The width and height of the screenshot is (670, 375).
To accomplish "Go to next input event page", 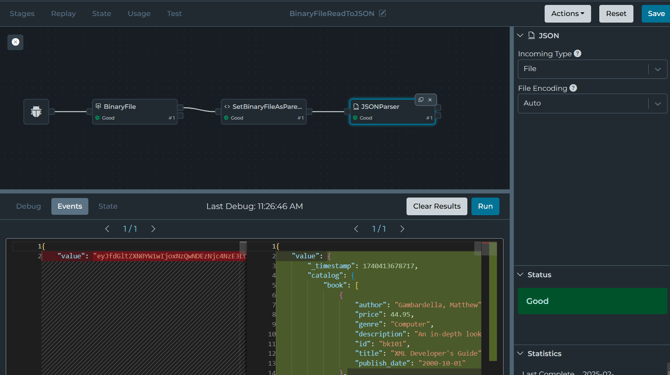I will pyautogui.click(x=153, y=229).
